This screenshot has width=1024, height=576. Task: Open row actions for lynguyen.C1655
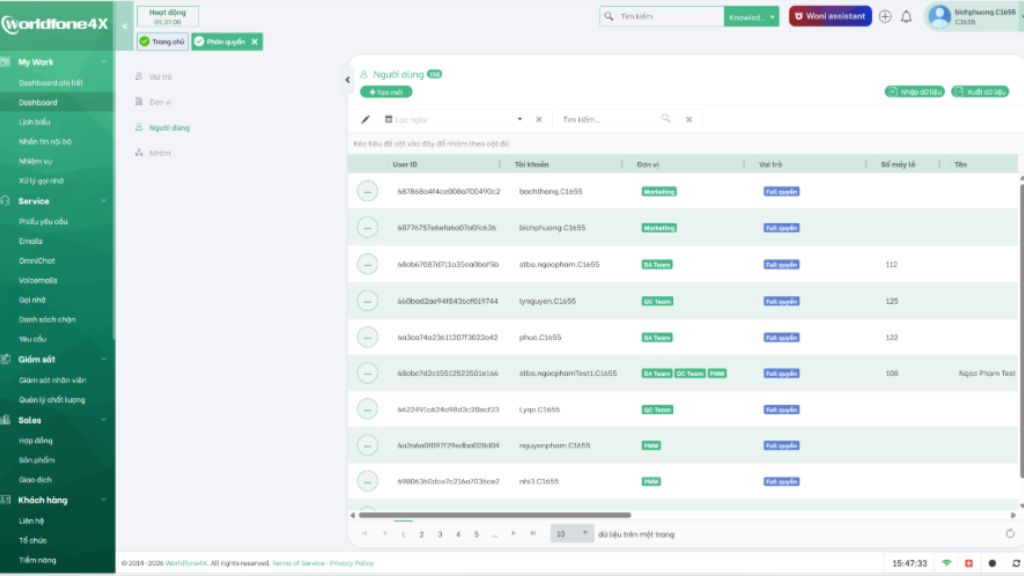(x=368, y=301)
